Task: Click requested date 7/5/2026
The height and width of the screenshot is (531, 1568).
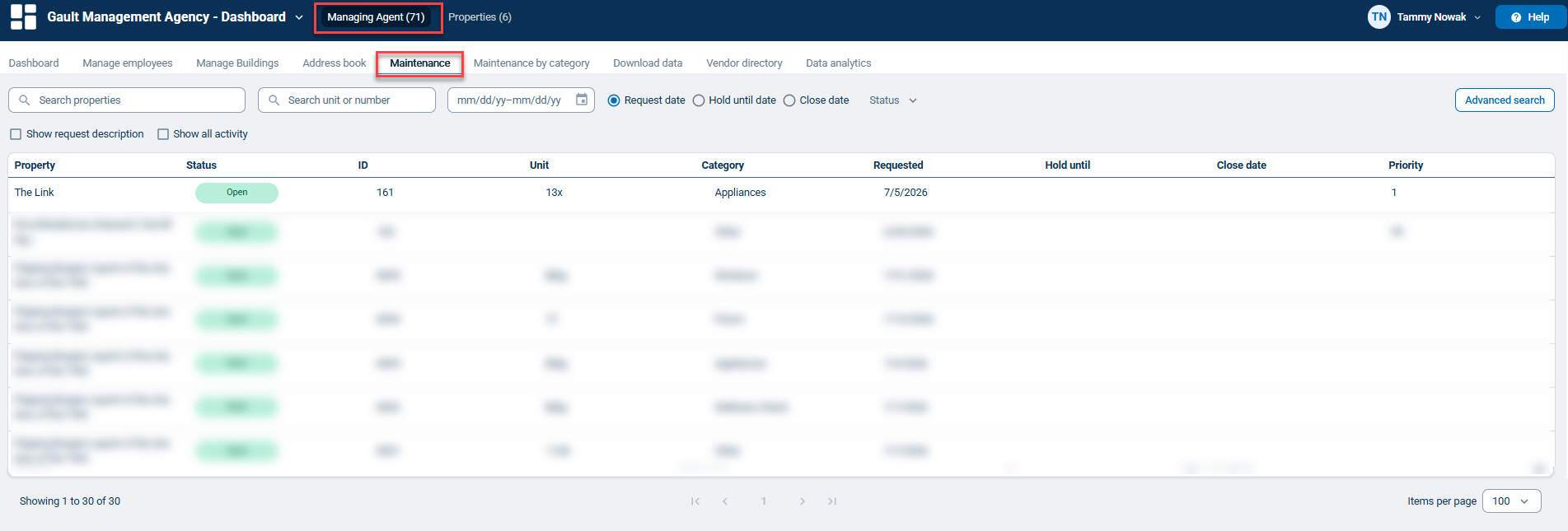Action: pos(906,193)
